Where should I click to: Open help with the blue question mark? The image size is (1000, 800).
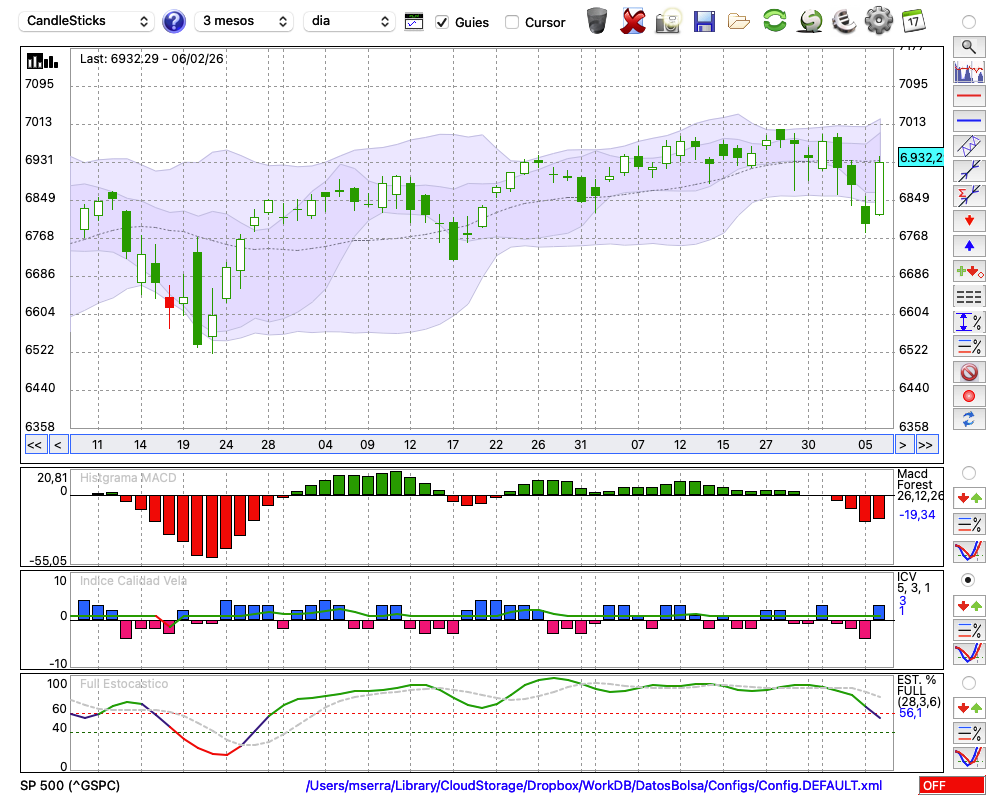[x=173, y=22]
